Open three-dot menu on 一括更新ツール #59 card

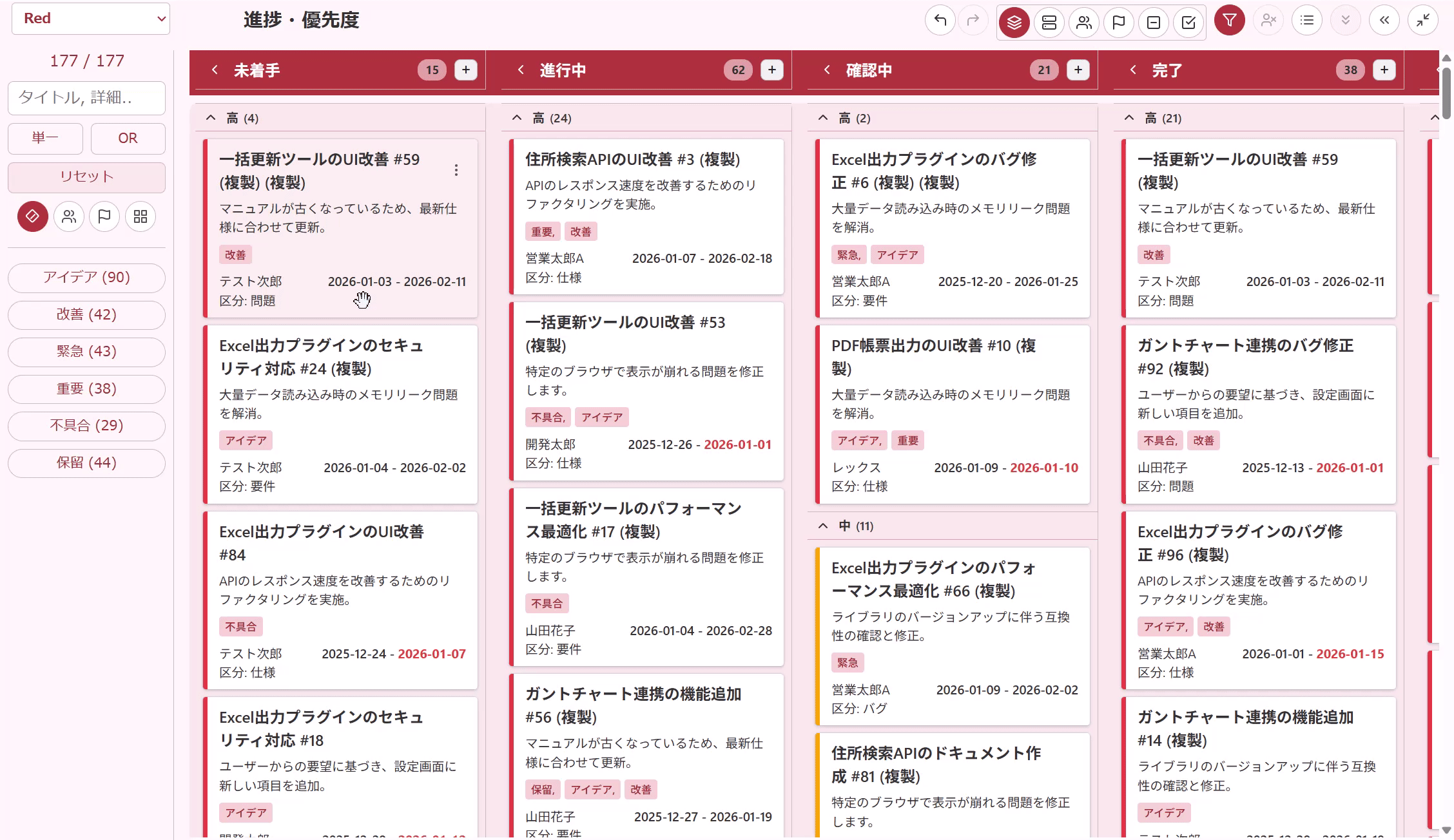(x=456, y=170)
